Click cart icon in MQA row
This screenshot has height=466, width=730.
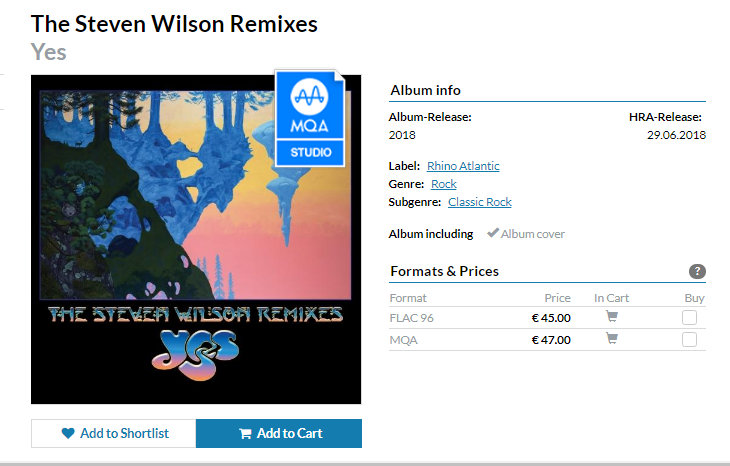612,338
